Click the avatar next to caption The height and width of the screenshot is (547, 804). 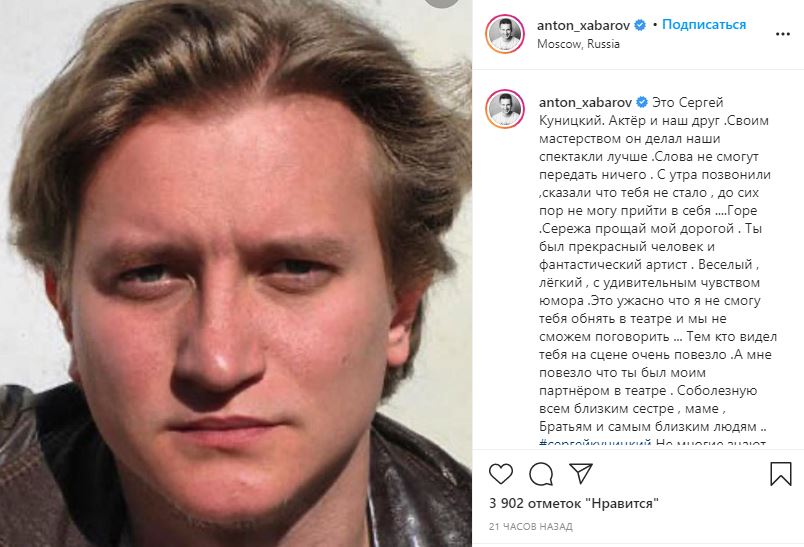(505, 109)
